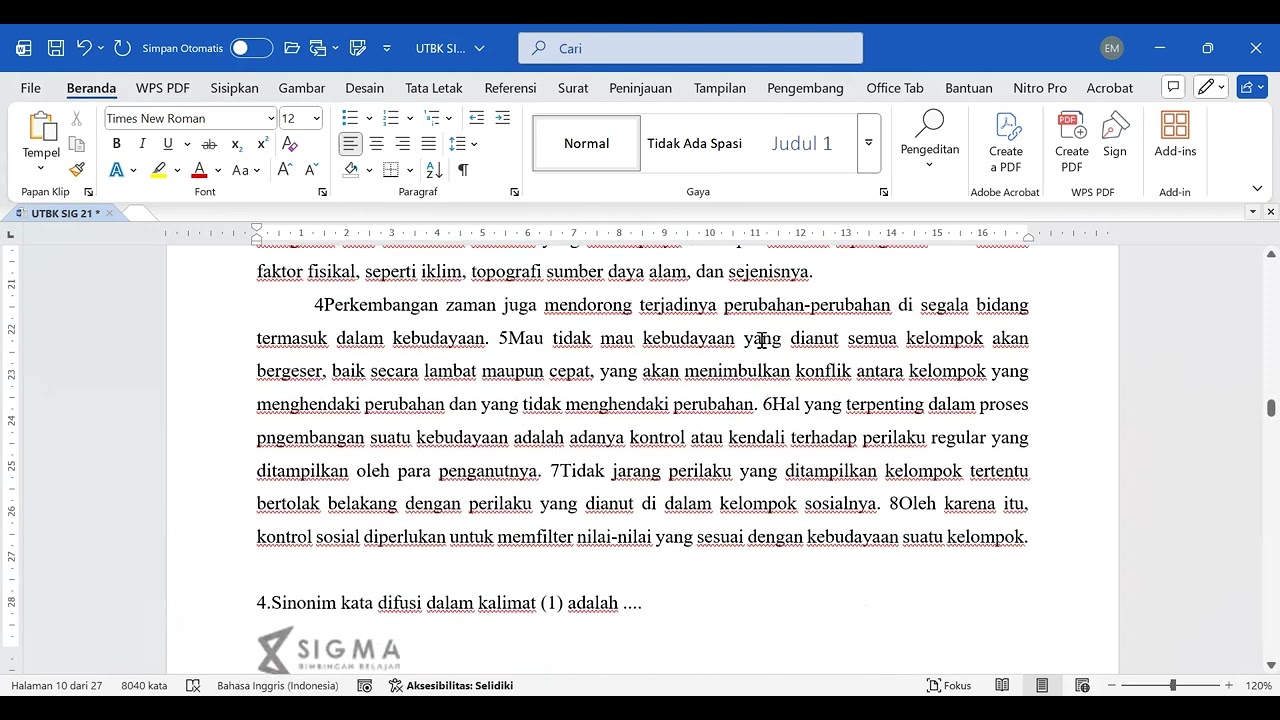The width and height of the screenshot is (1280, 720).
Task: Toggle paragraph marks display
Action: click(x=463, y=170)
